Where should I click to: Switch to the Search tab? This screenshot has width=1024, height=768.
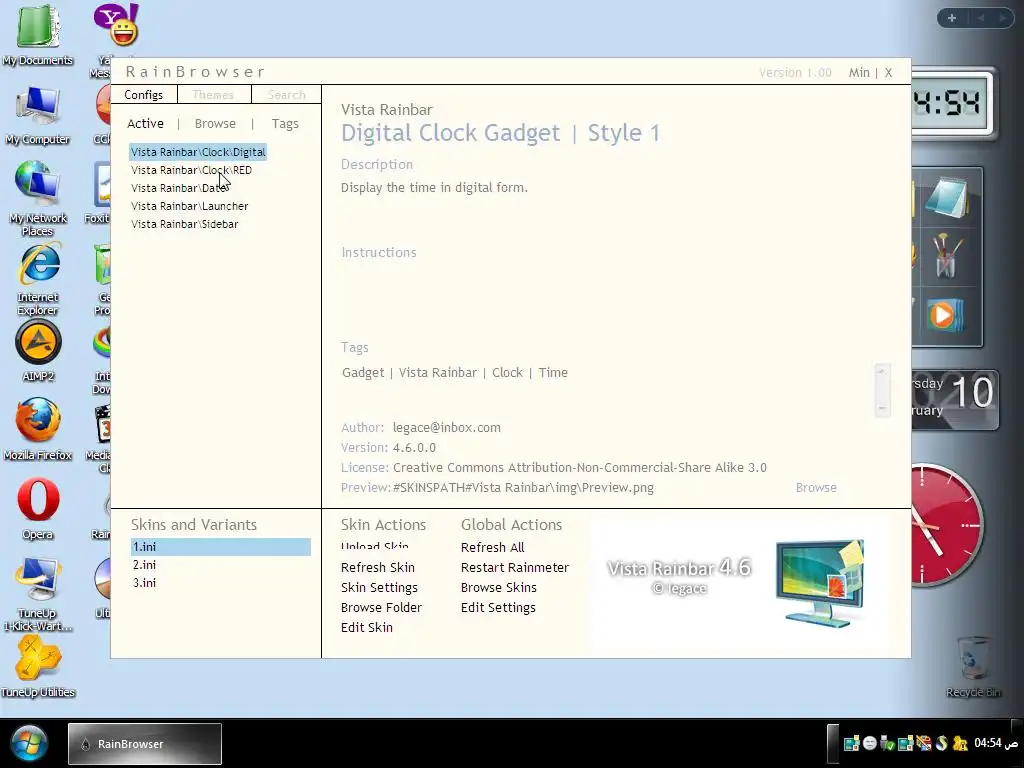[x=286, y=95]
